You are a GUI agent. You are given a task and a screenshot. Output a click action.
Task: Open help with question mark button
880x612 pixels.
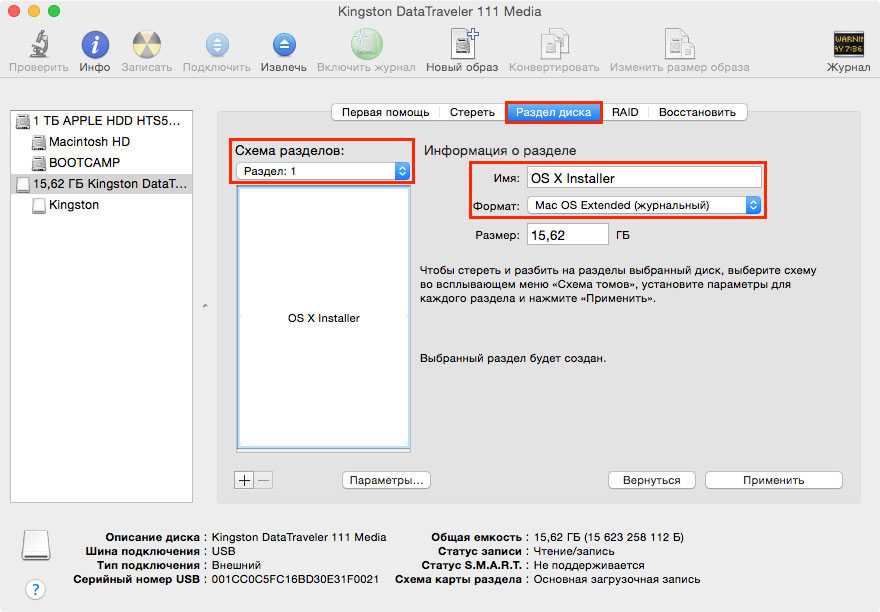(35, 590)
